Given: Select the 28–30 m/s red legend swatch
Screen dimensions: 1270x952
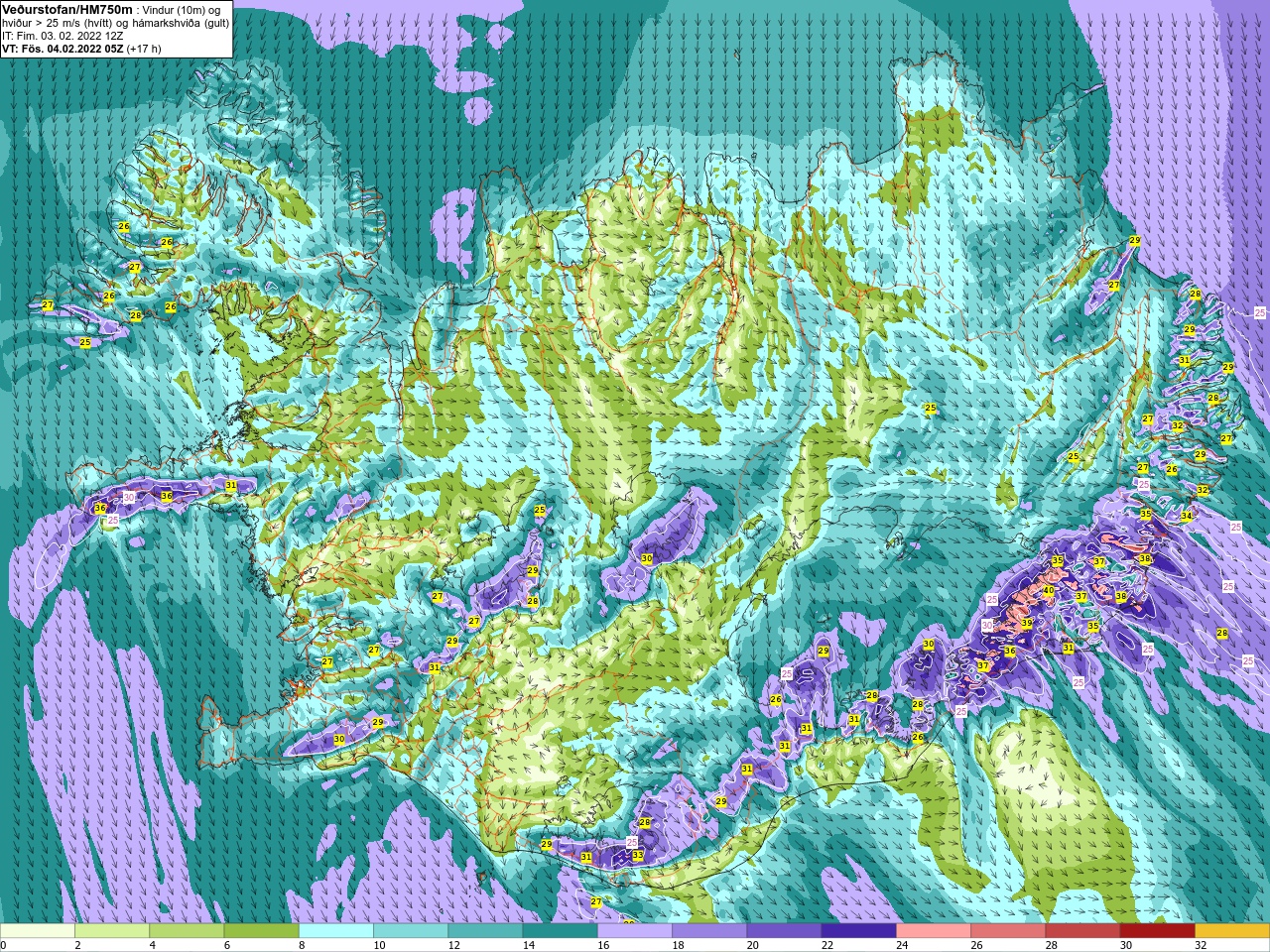Looking at the screenshot, I should tap(1083, 931).
